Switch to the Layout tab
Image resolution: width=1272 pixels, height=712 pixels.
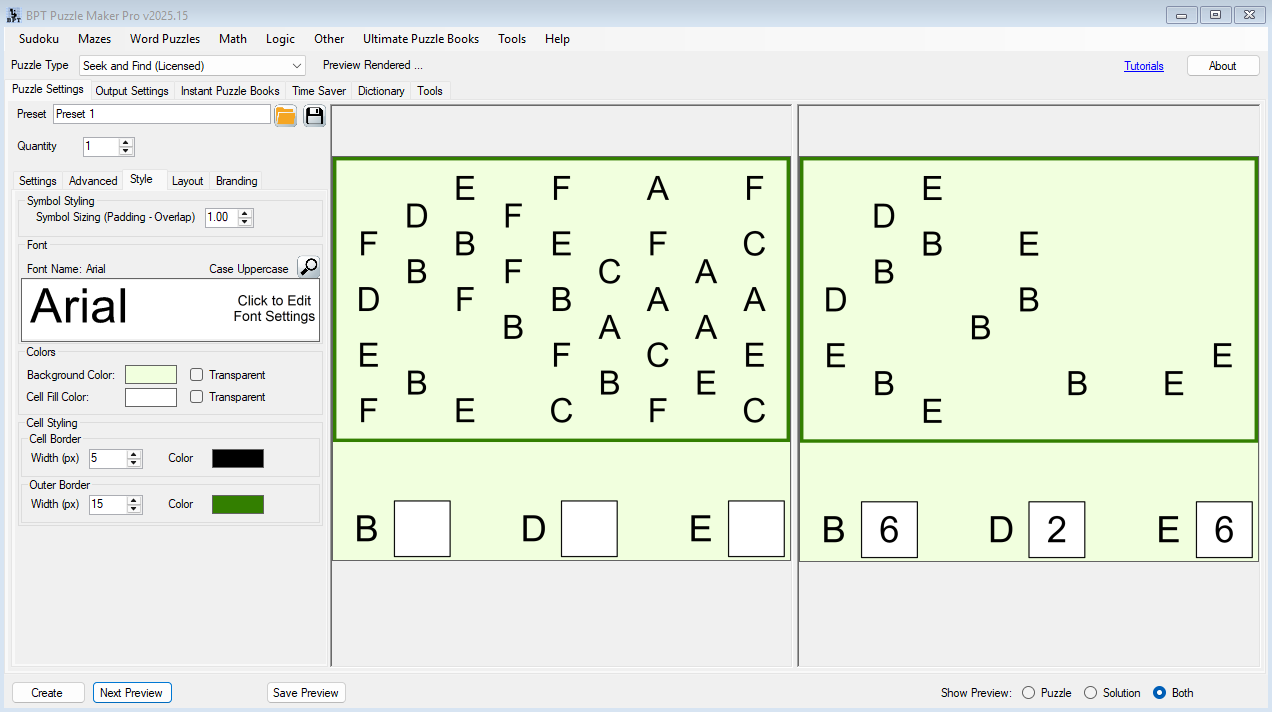click(x=187, y=181)
